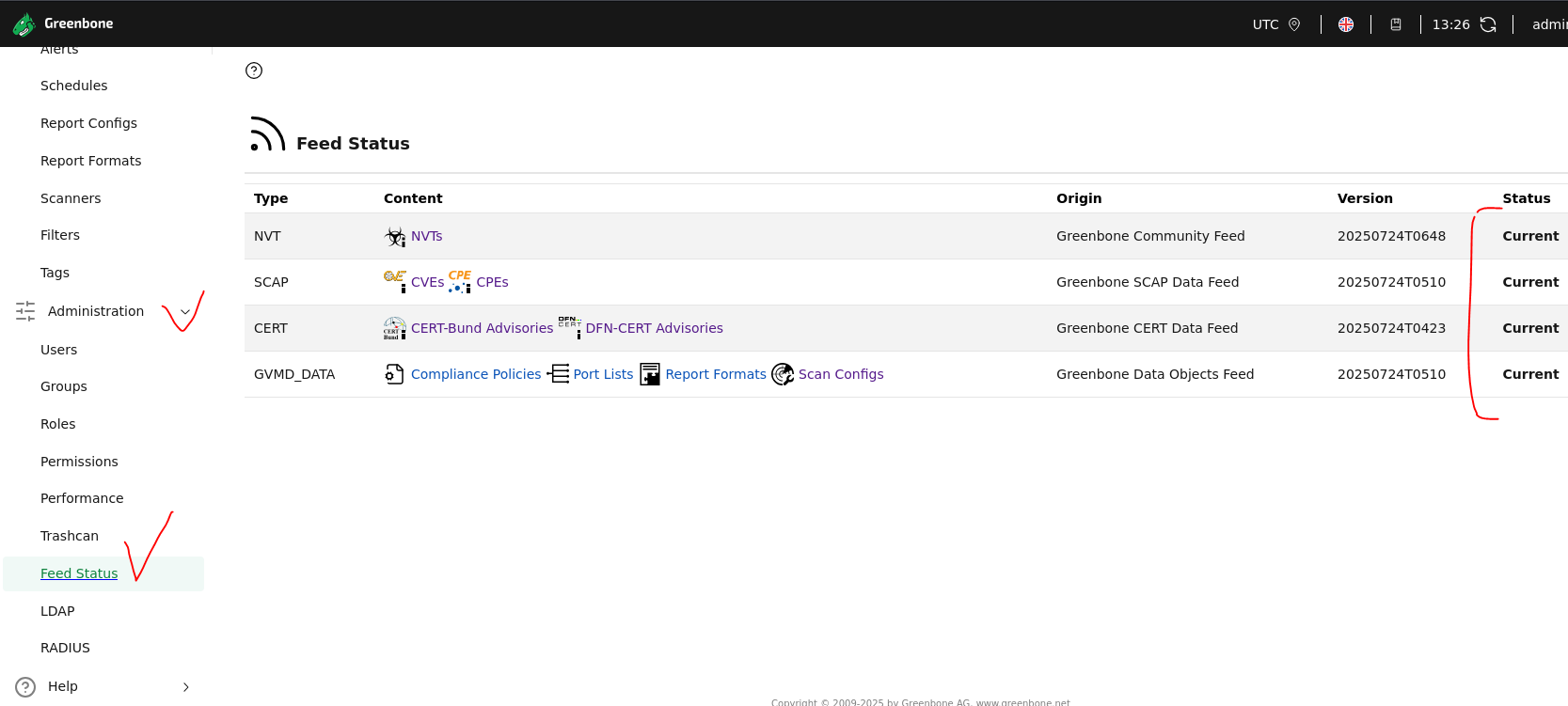
Task: Open the CPEs link
Action: click(492, 282)
